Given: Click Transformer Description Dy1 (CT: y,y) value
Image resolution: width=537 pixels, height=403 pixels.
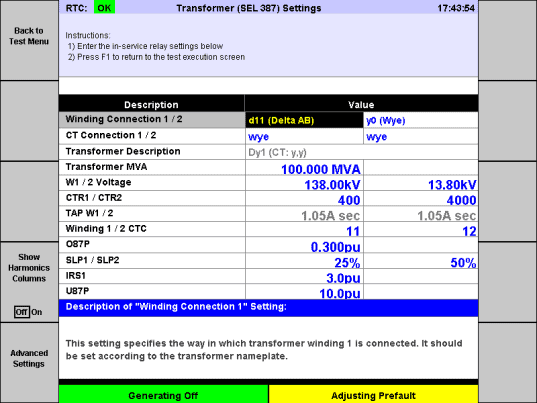Looking at the screenshot, I should [362, 152].
